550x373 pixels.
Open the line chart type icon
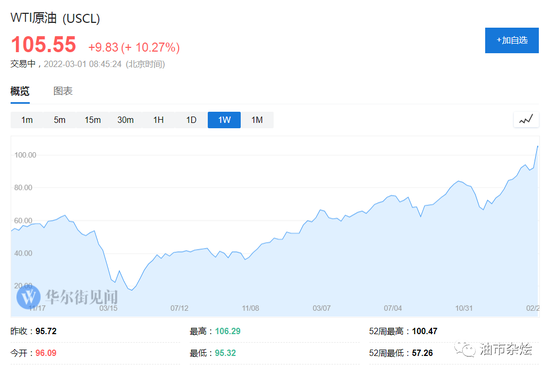coord(526,120)
